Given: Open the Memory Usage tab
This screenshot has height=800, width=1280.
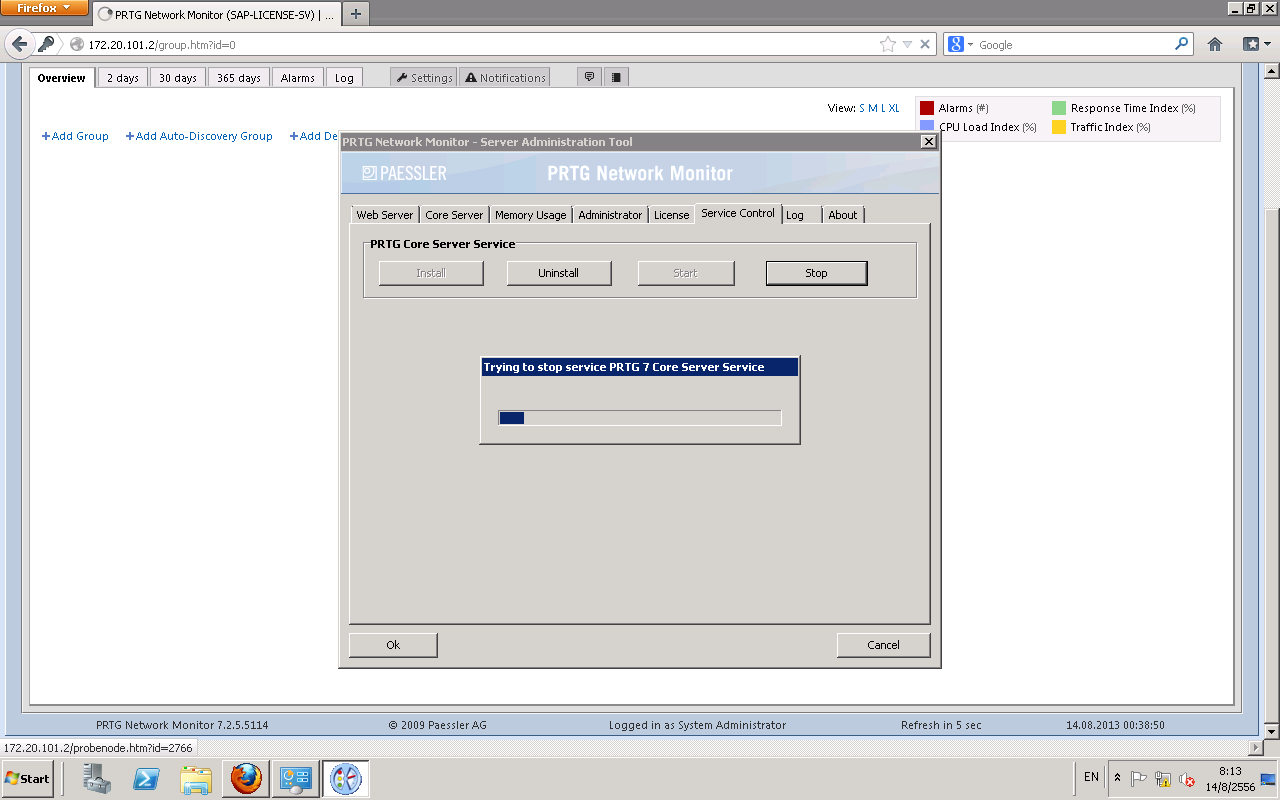Looking at the screenshot, I should coord(530,215).
